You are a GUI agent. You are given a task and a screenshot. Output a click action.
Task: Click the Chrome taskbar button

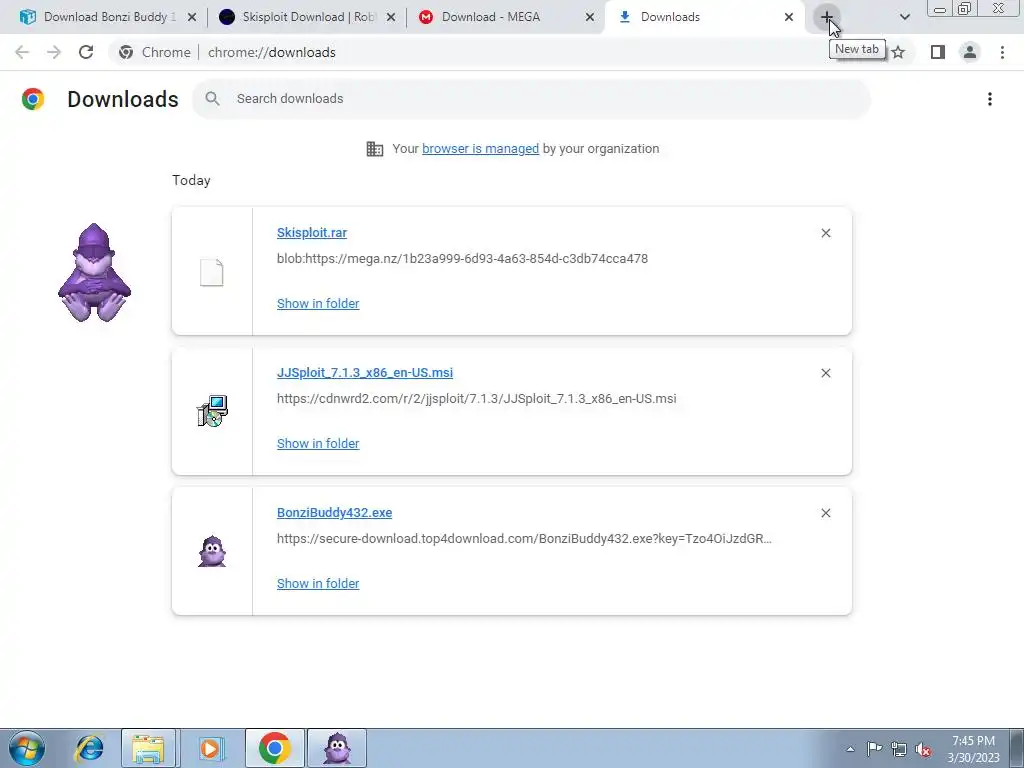tap(275, 748)
